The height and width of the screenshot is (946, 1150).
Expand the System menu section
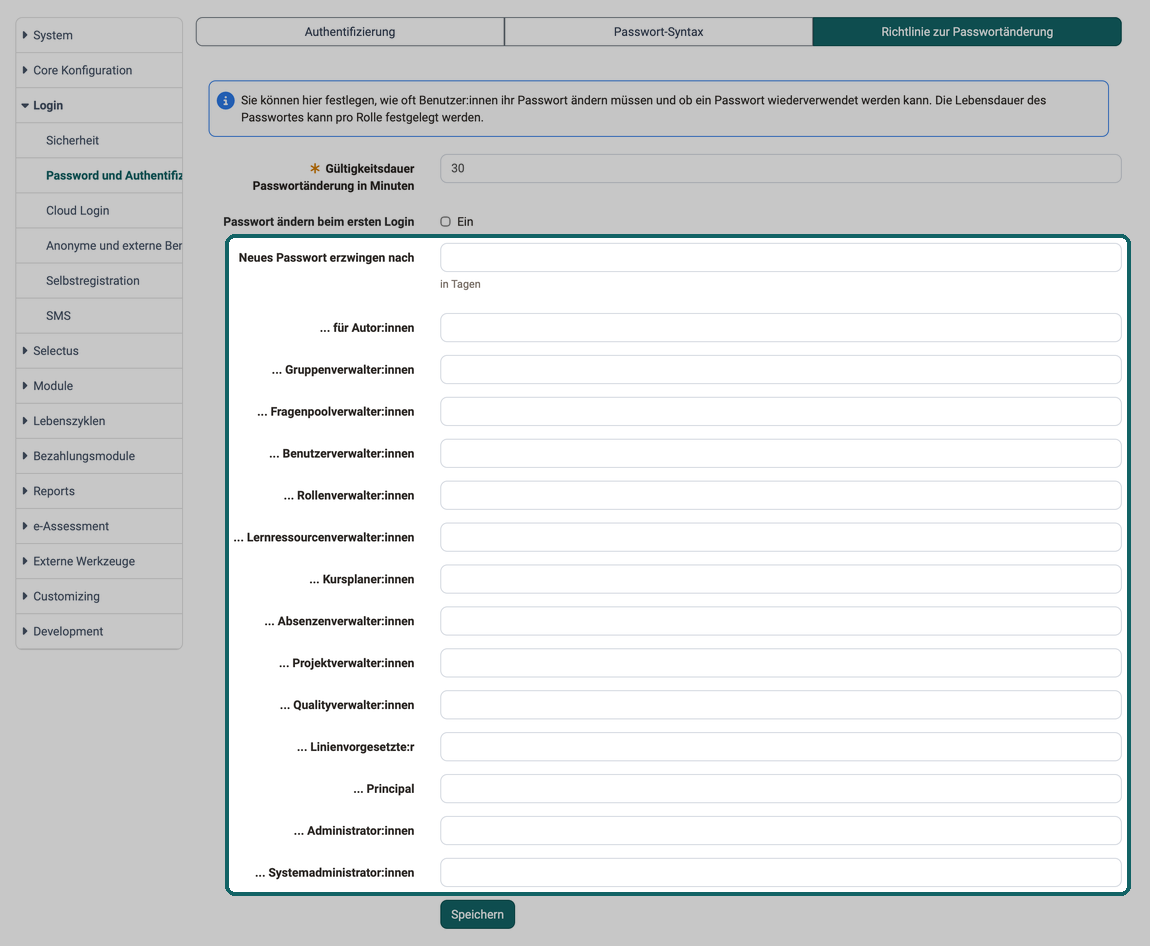(x=99, y=35)
